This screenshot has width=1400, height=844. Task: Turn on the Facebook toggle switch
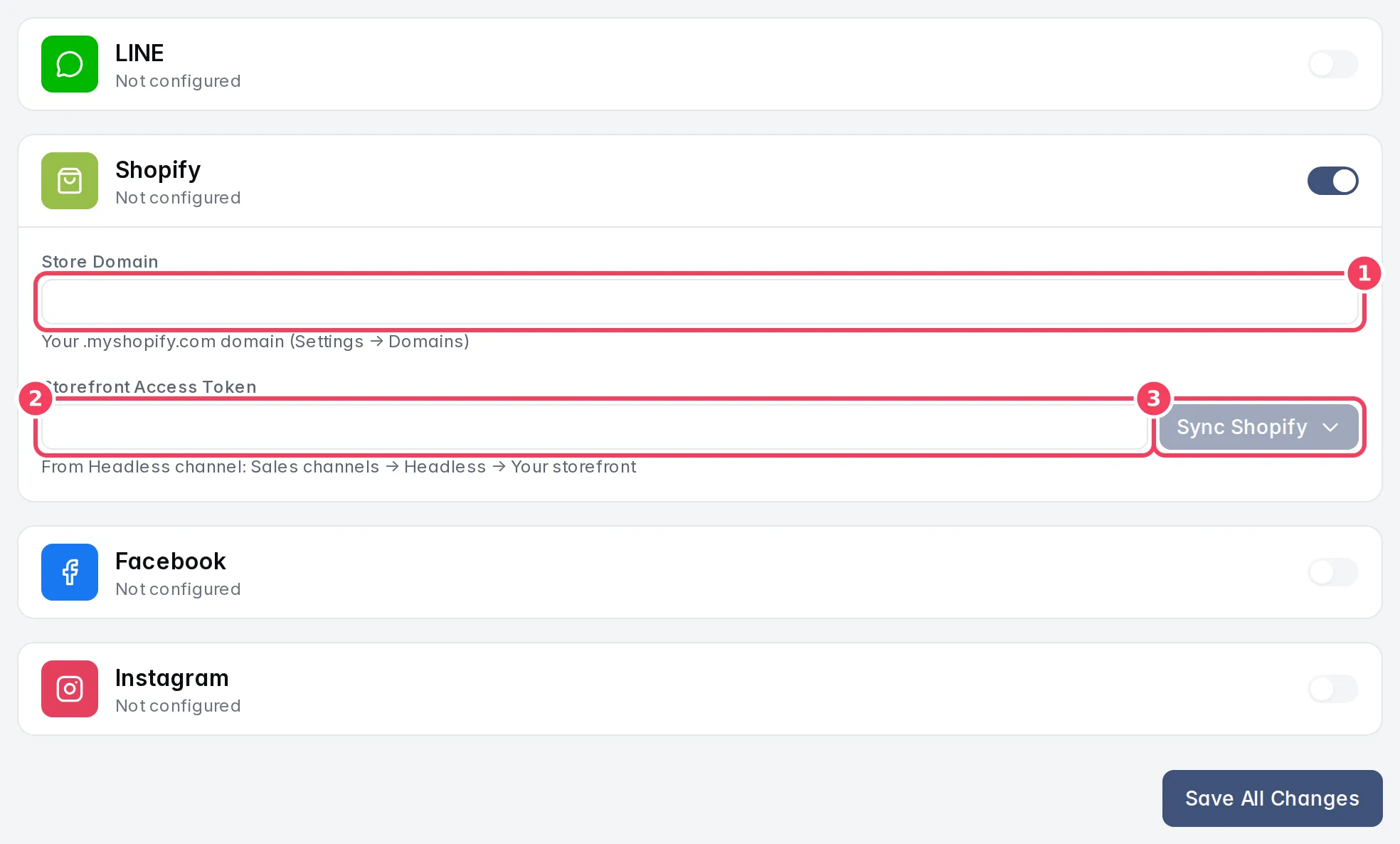click(x=1332, y=572)
